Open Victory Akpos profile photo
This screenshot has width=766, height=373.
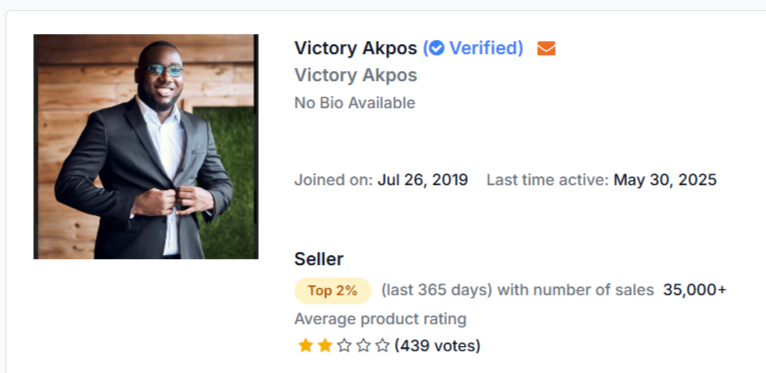click(x=146, y=146)
